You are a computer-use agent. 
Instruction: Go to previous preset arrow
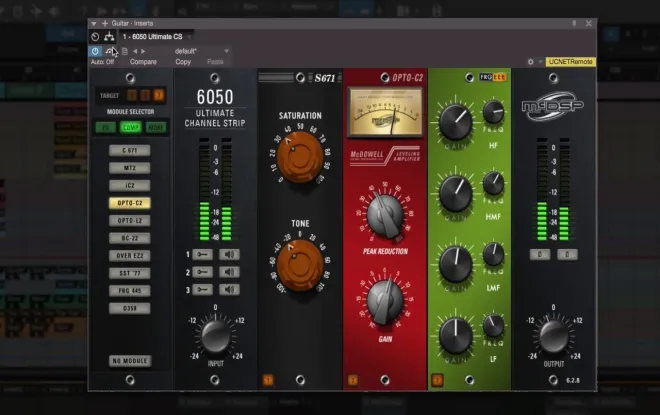[x=135, y=51]
